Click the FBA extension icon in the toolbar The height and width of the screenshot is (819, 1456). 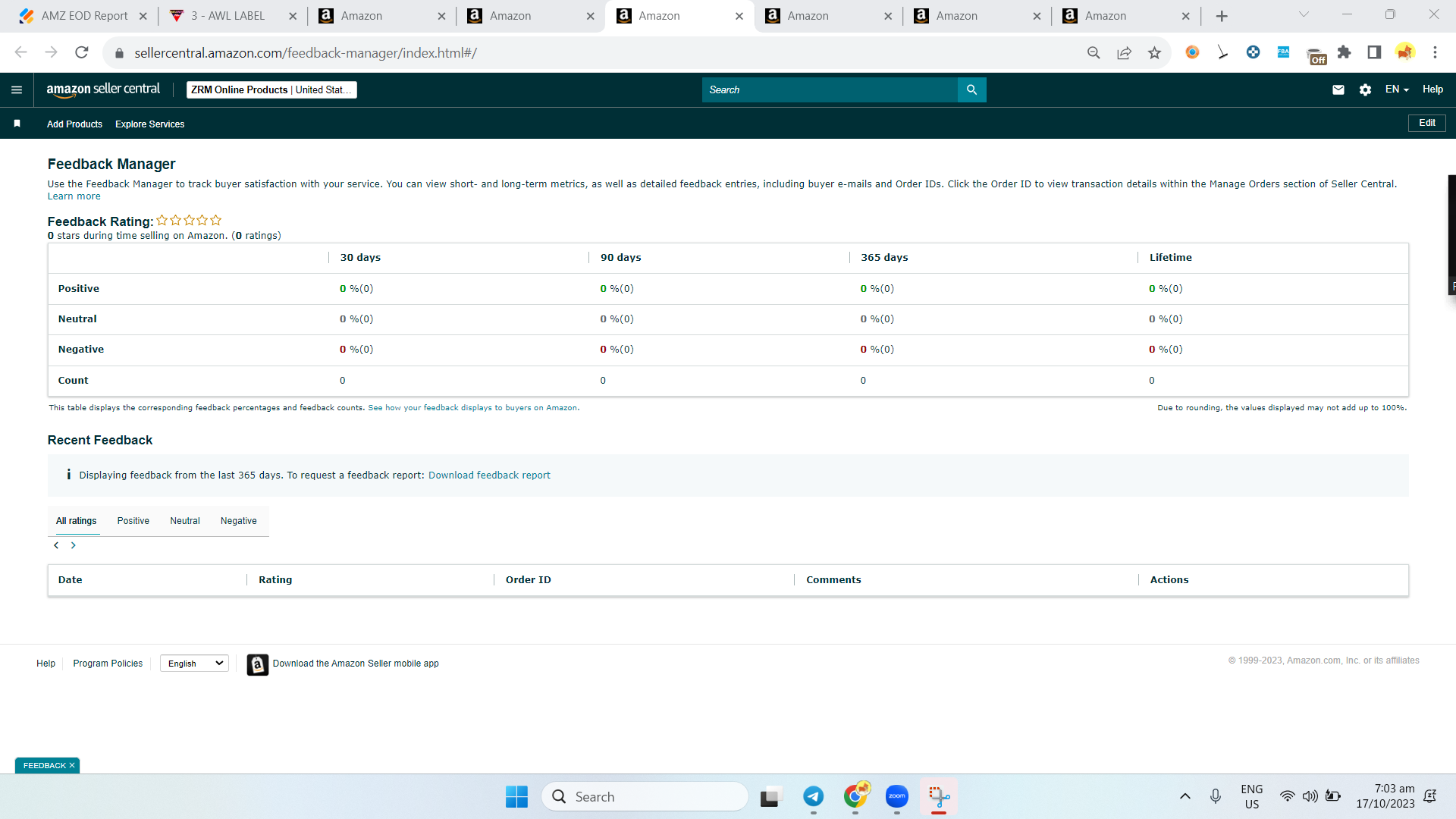[1283, 52]
